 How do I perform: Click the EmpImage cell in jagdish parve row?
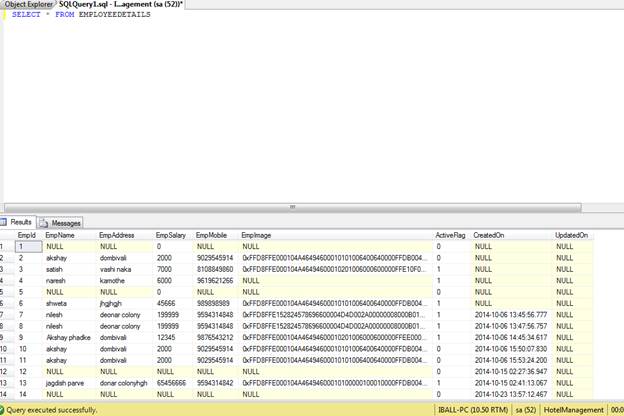coord(336,383)
